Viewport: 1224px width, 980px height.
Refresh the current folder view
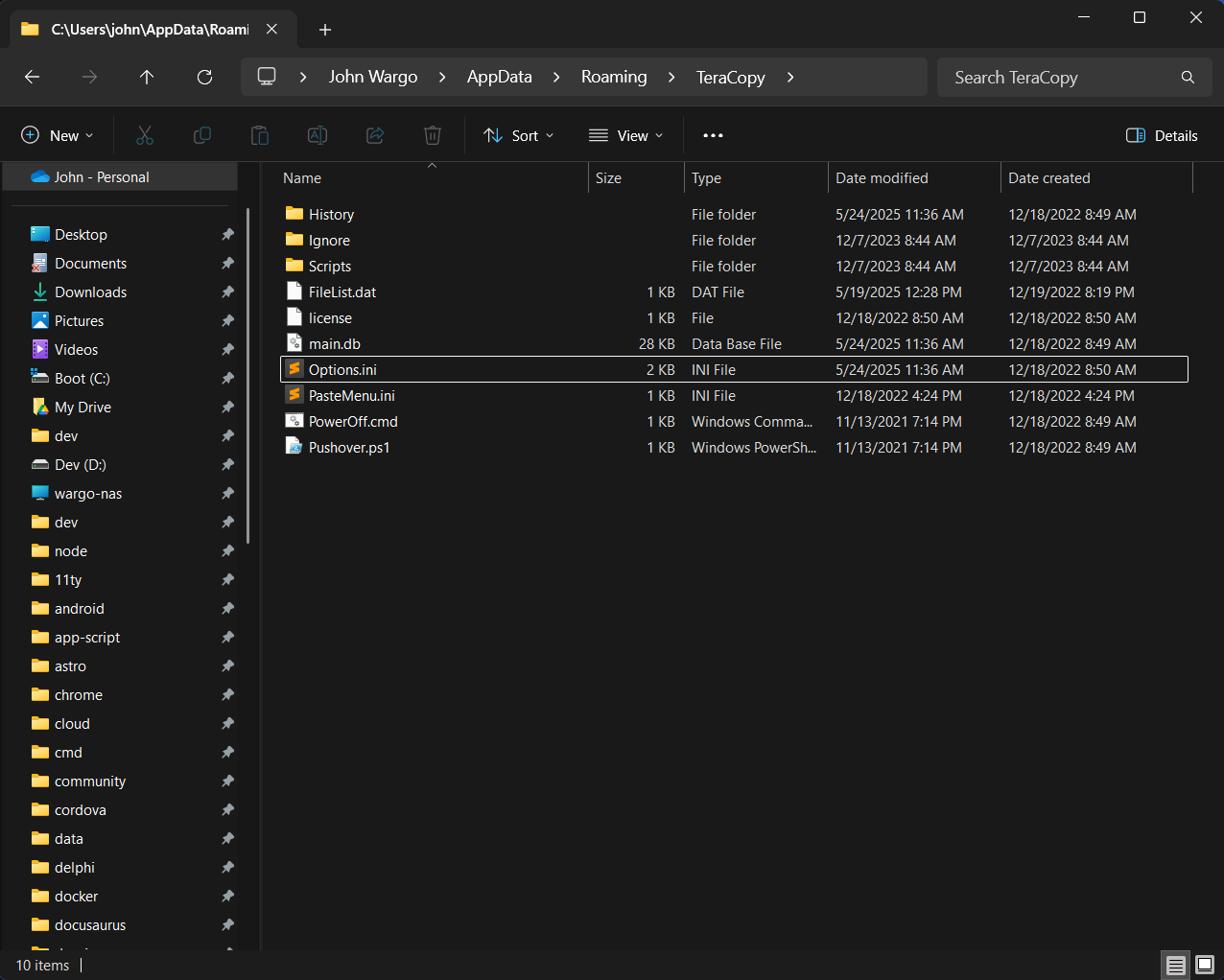pos(204,77)
